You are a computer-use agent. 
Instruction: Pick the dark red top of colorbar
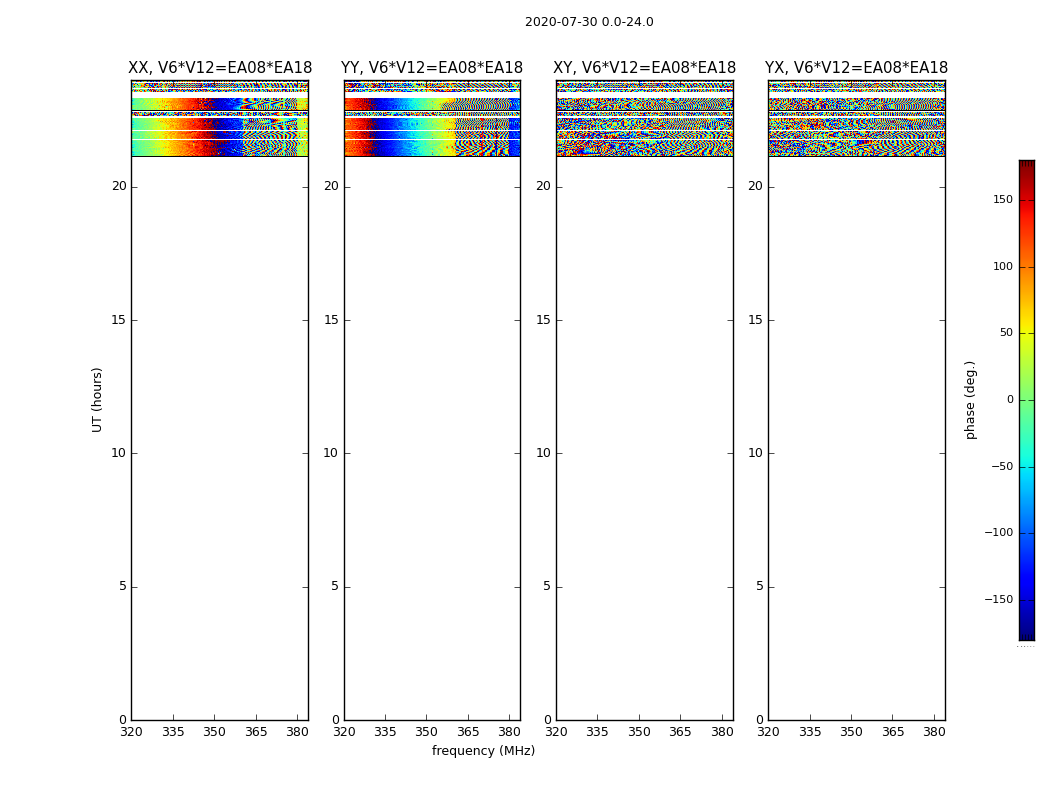pos(1026,166)
